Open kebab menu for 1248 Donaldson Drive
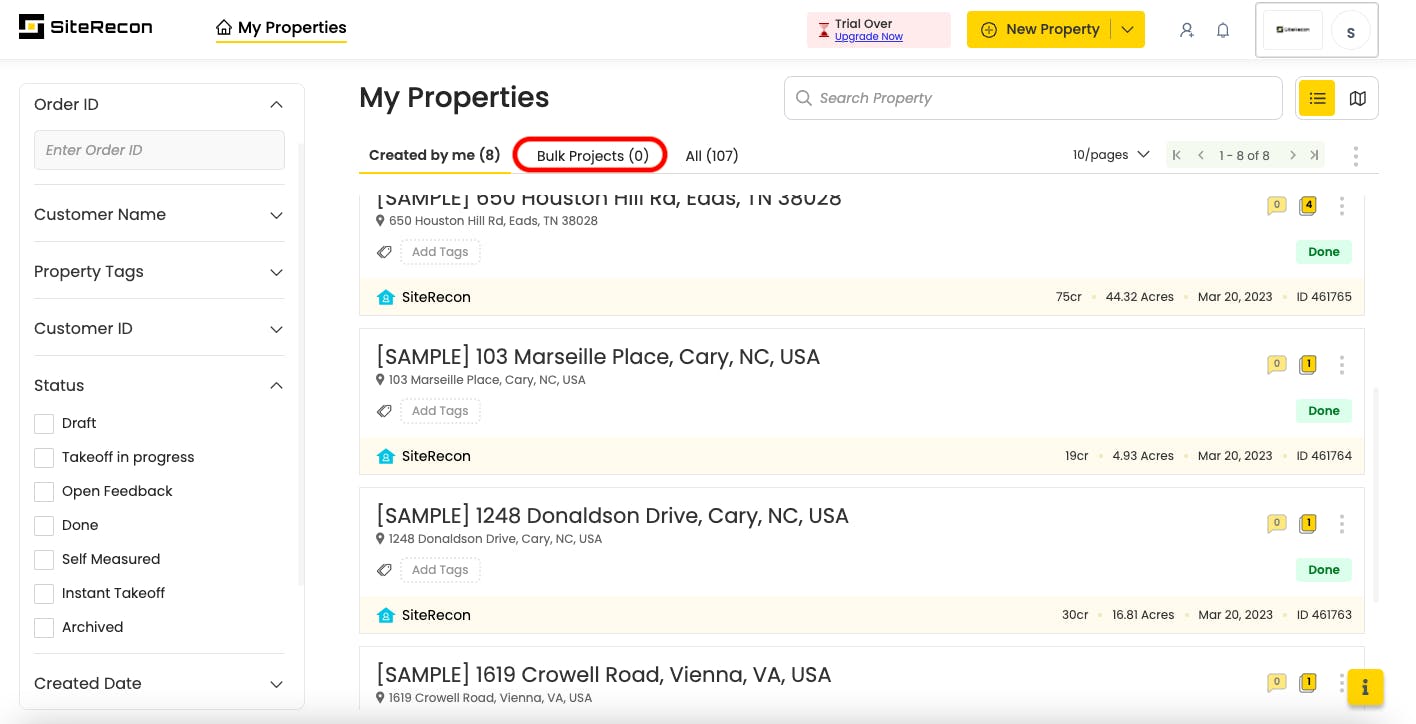The height and width of the screenshot is (724, 1416). click(x=1342, y=524)
